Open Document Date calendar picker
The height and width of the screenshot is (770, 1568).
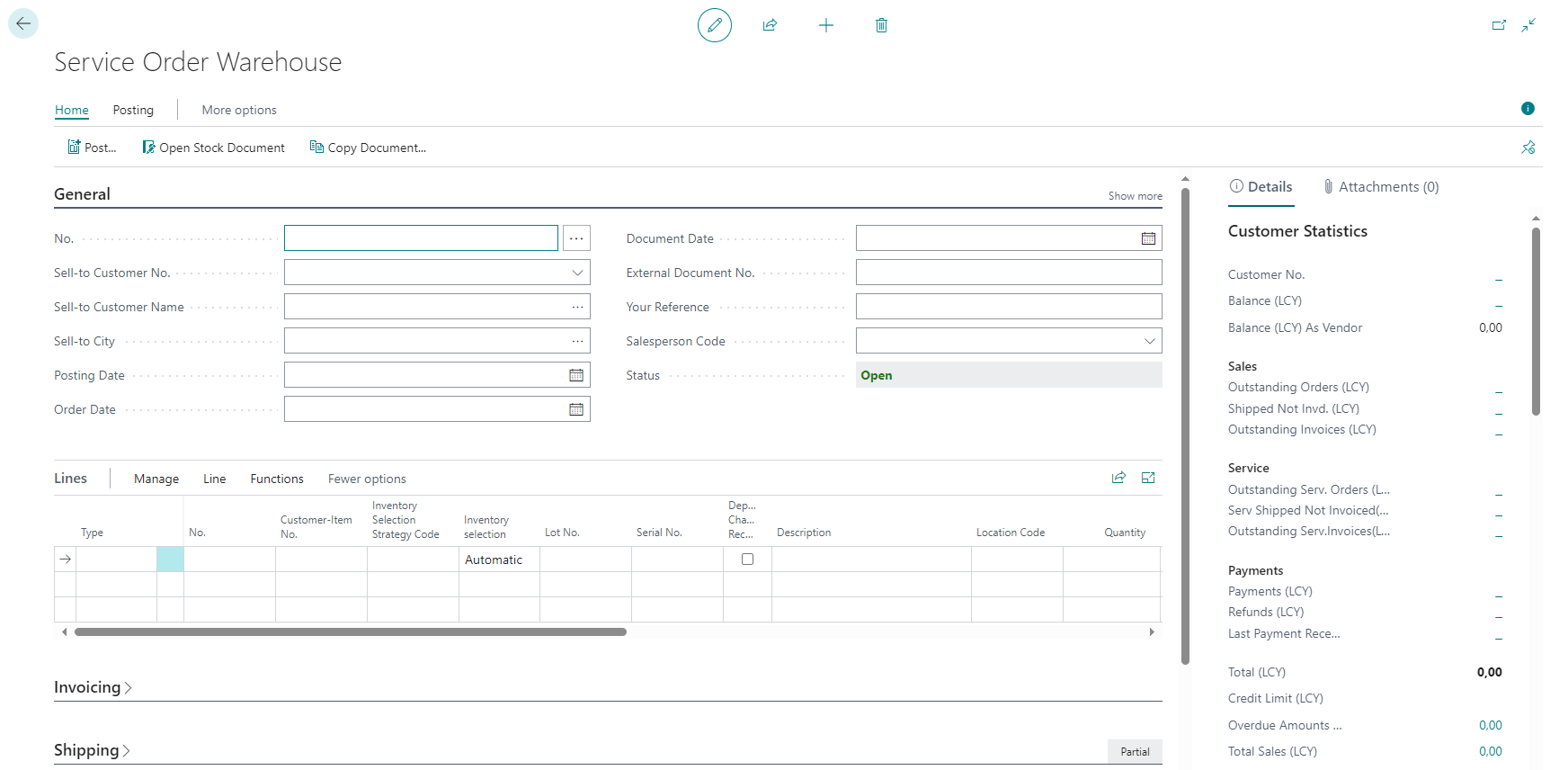pos(1148,238)
